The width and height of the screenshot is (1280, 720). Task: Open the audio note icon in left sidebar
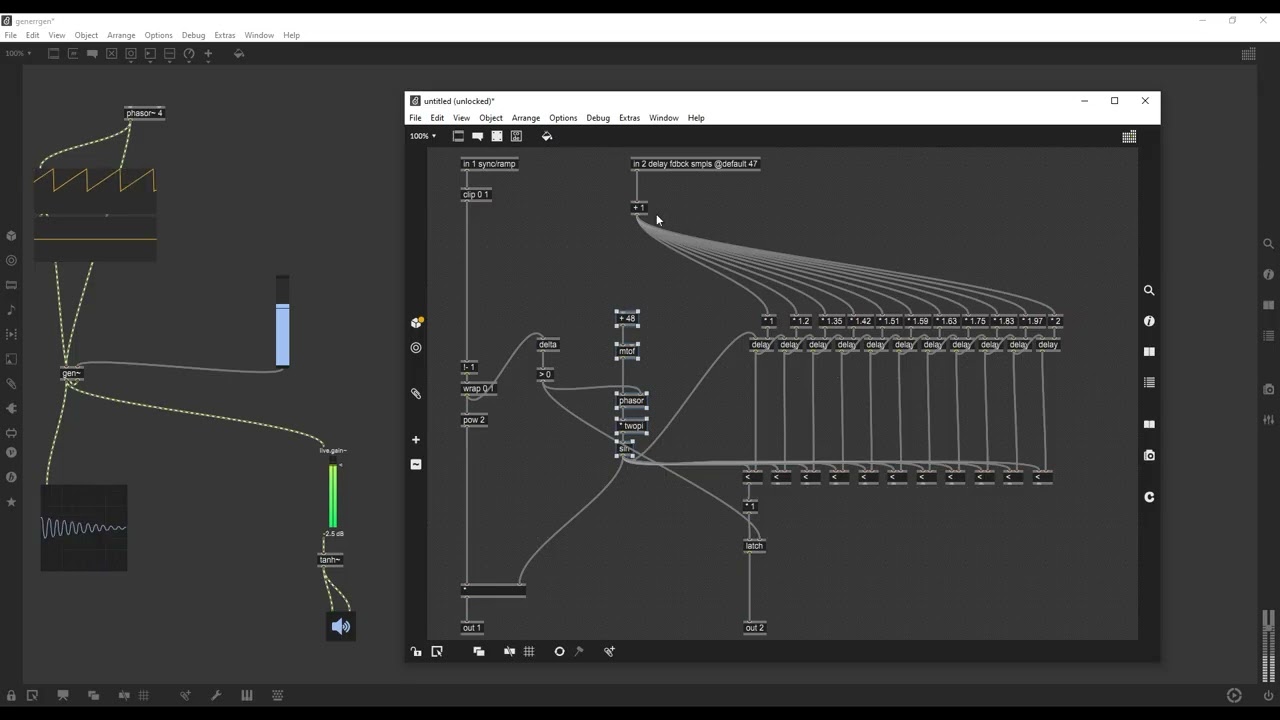(11, 310)
